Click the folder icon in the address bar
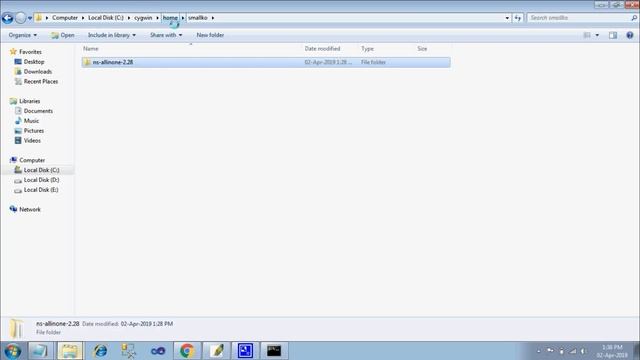This screenshot has width=640, height=360. [38, 18]
